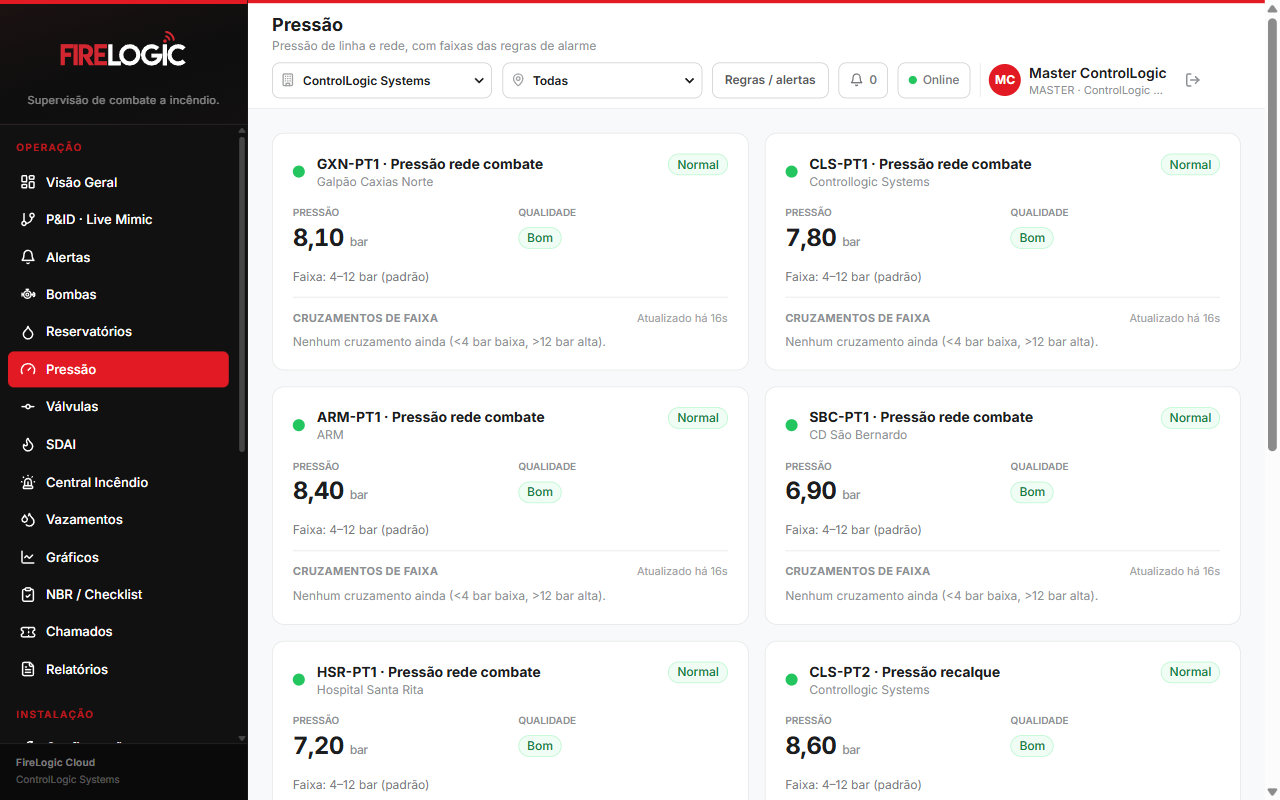Click the sidebar scroll down arrow
The image size is (1280, 800).
click(241, 738)
